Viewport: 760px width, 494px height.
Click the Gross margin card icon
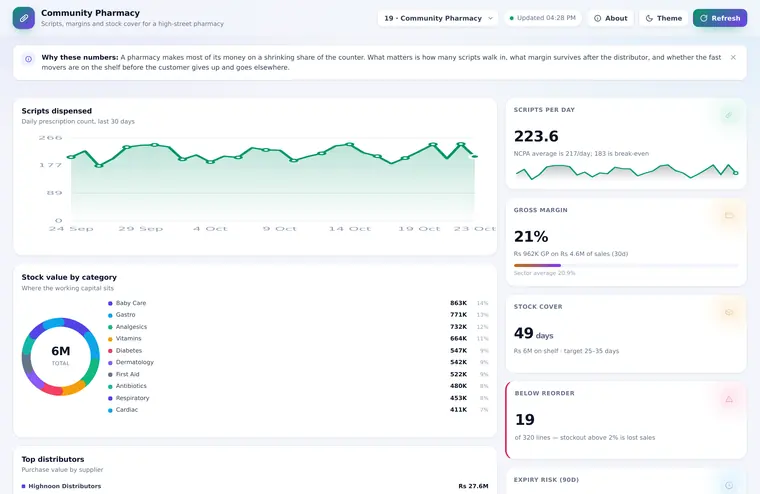[x=728, y=215]
